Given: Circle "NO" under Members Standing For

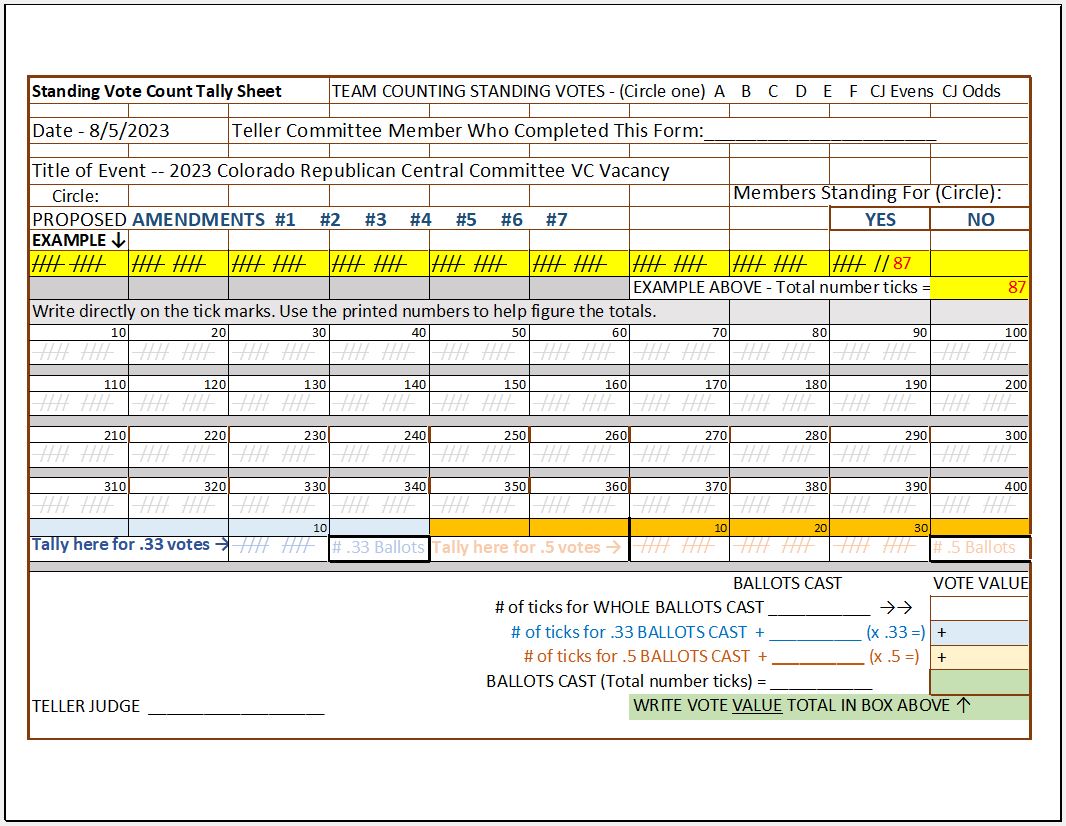Looking at the screenshot, I should click(x=980, y=218).
